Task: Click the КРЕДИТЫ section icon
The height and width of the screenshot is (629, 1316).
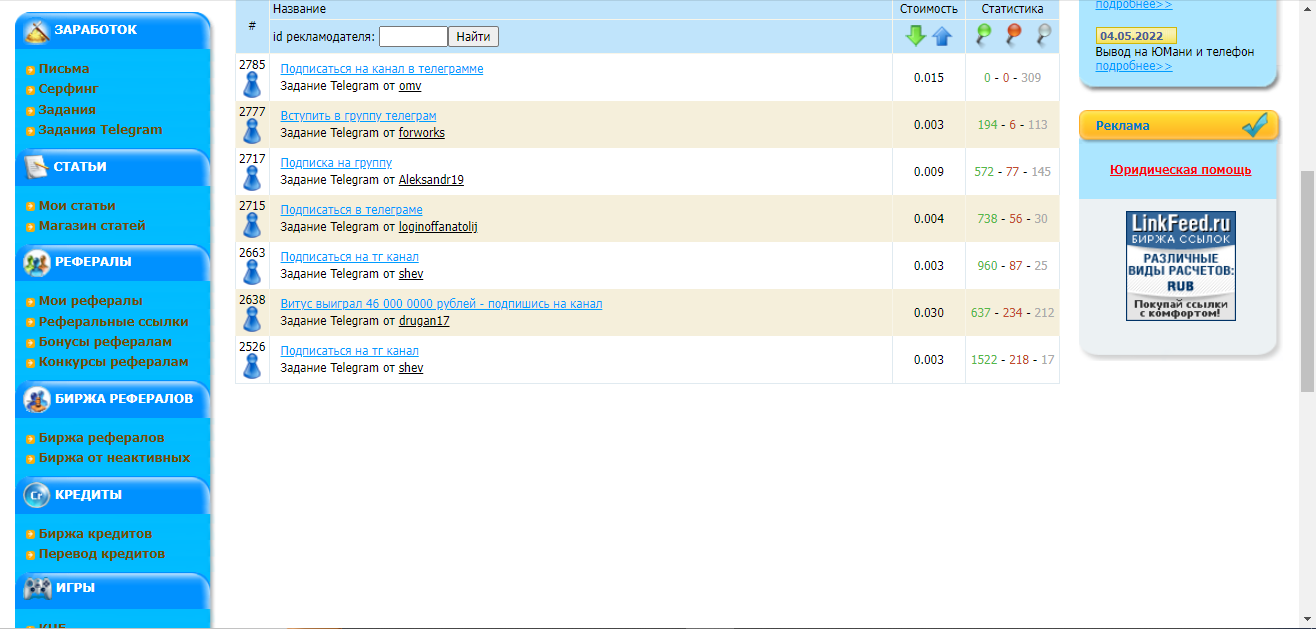Action: point(37,495)
